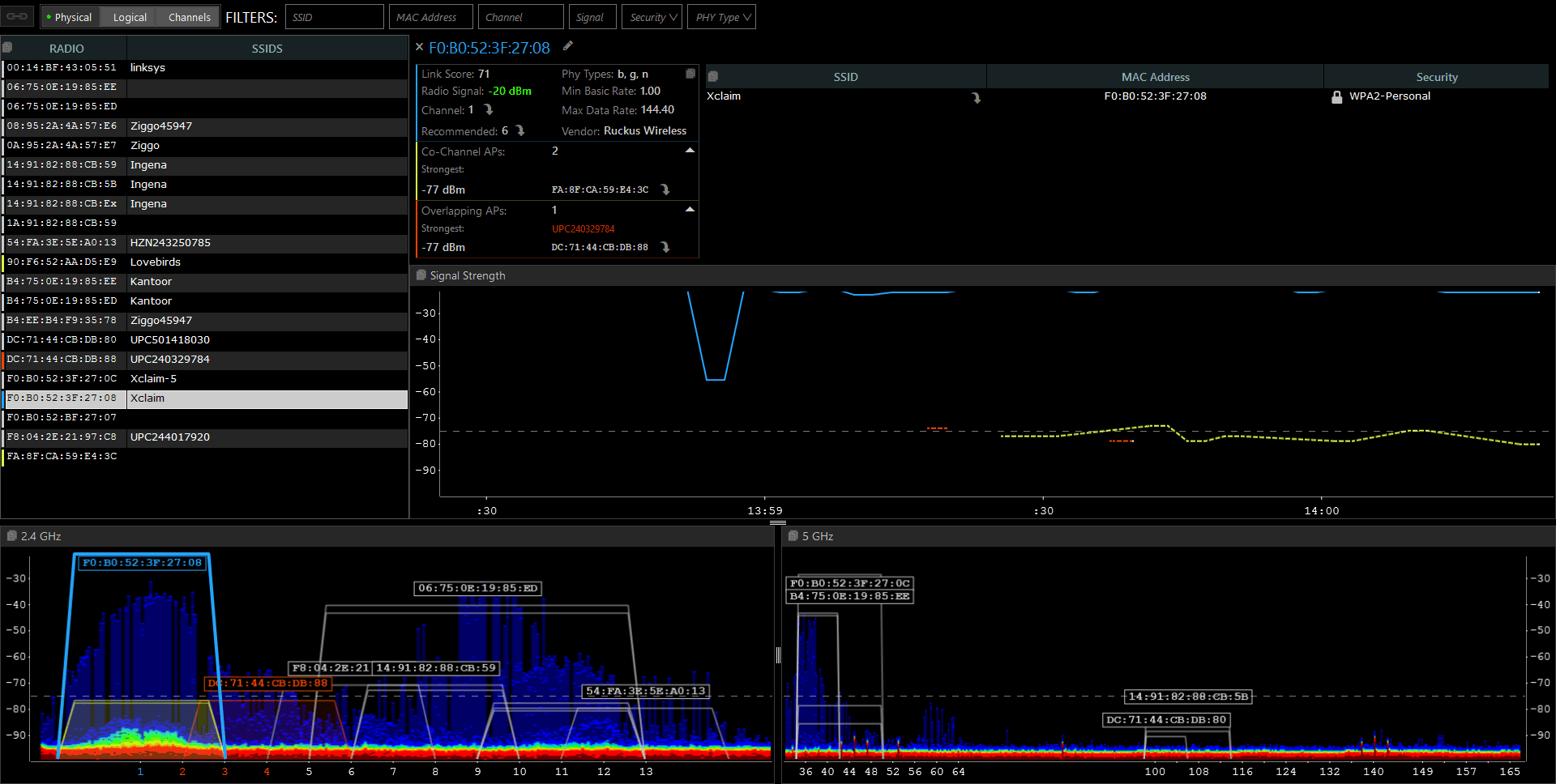Collapse the Overlapping APs section
The height and width of the screenshot is (784, 1556).
(690, 210)
